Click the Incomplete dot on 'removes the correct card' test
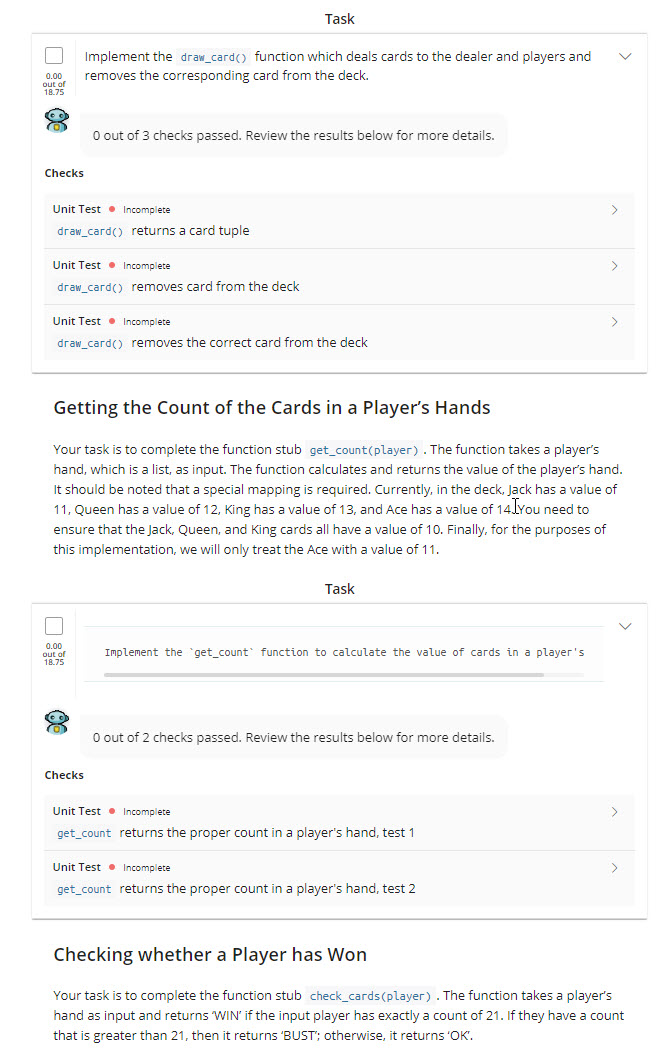This screenshot has height=1055, width=667. pyautogui.click(x=114, y=321)
